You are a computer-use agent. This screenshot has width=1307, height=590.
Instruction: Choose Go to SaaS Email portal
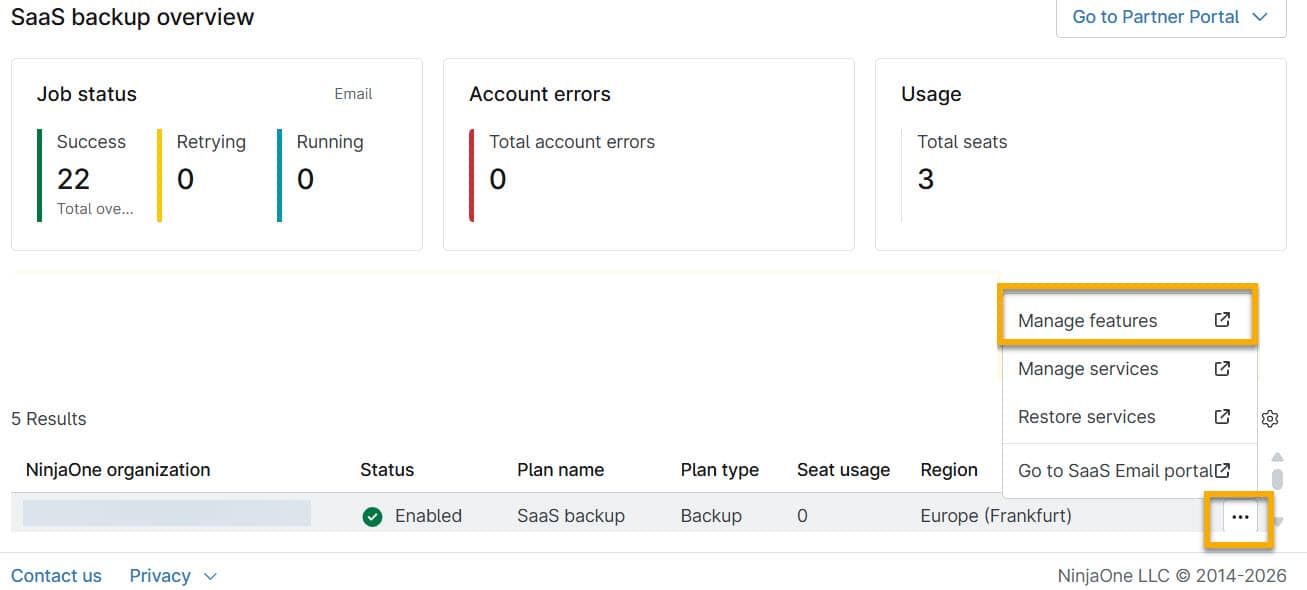(1115, 471)
